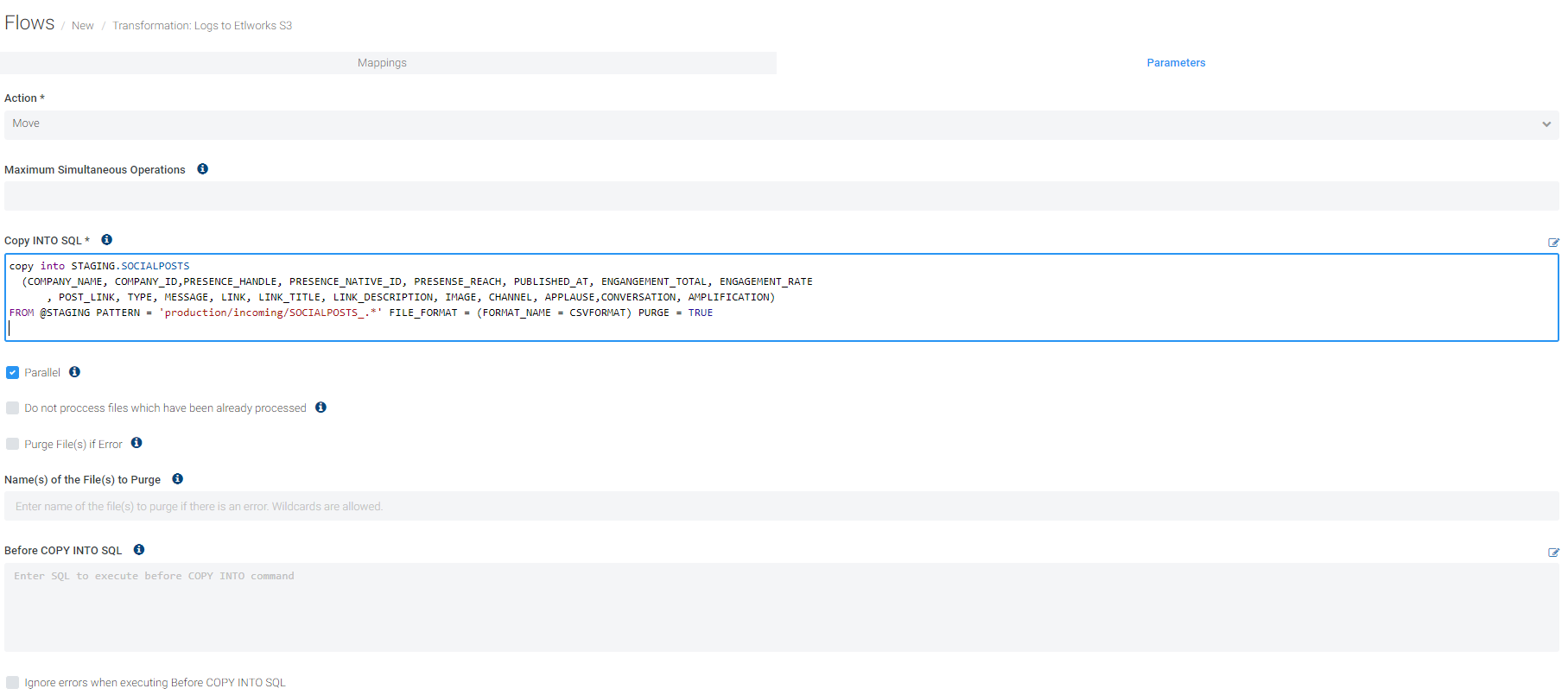Viewport: 1568px width, 695px height.
Task: Open expanded editor for Copy INTO SQL
Action: coord(1553,243)
